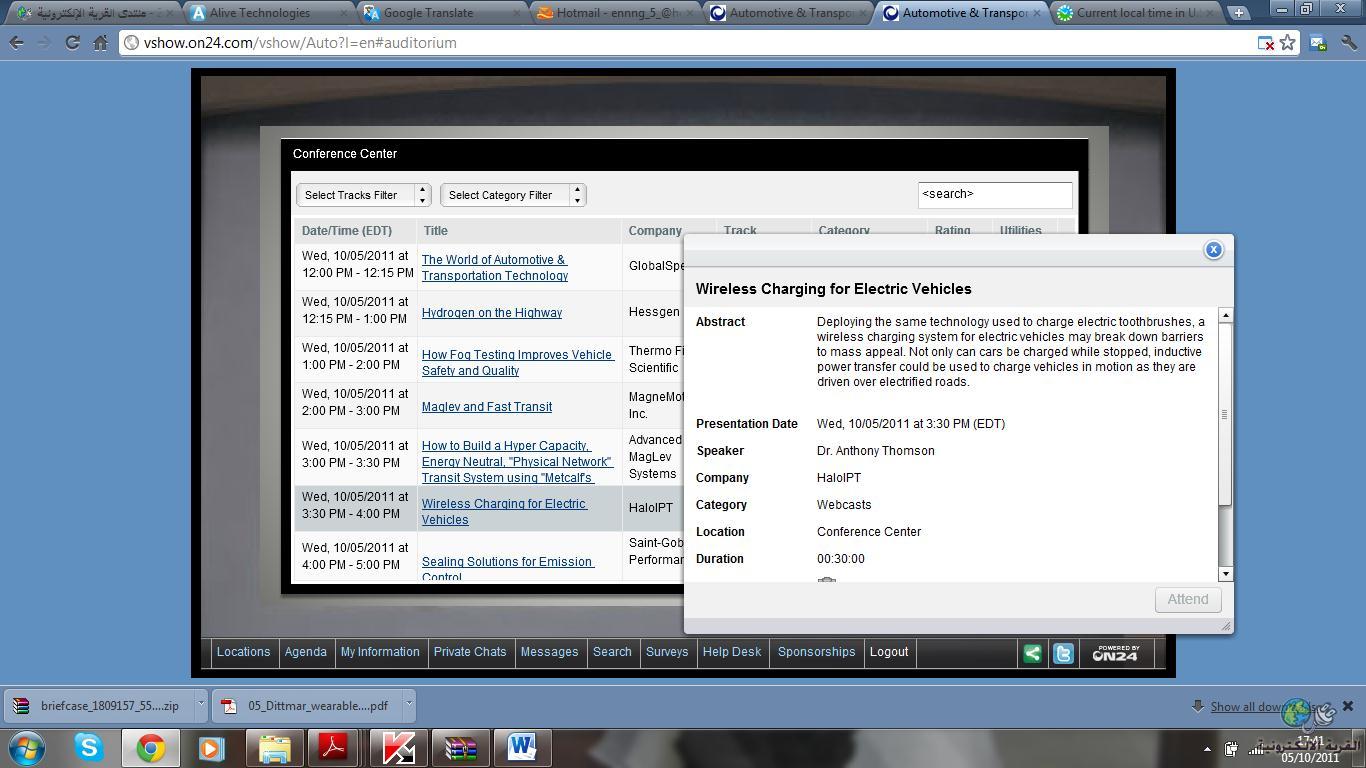Click the Chrome back arrow

pos(17,43)
